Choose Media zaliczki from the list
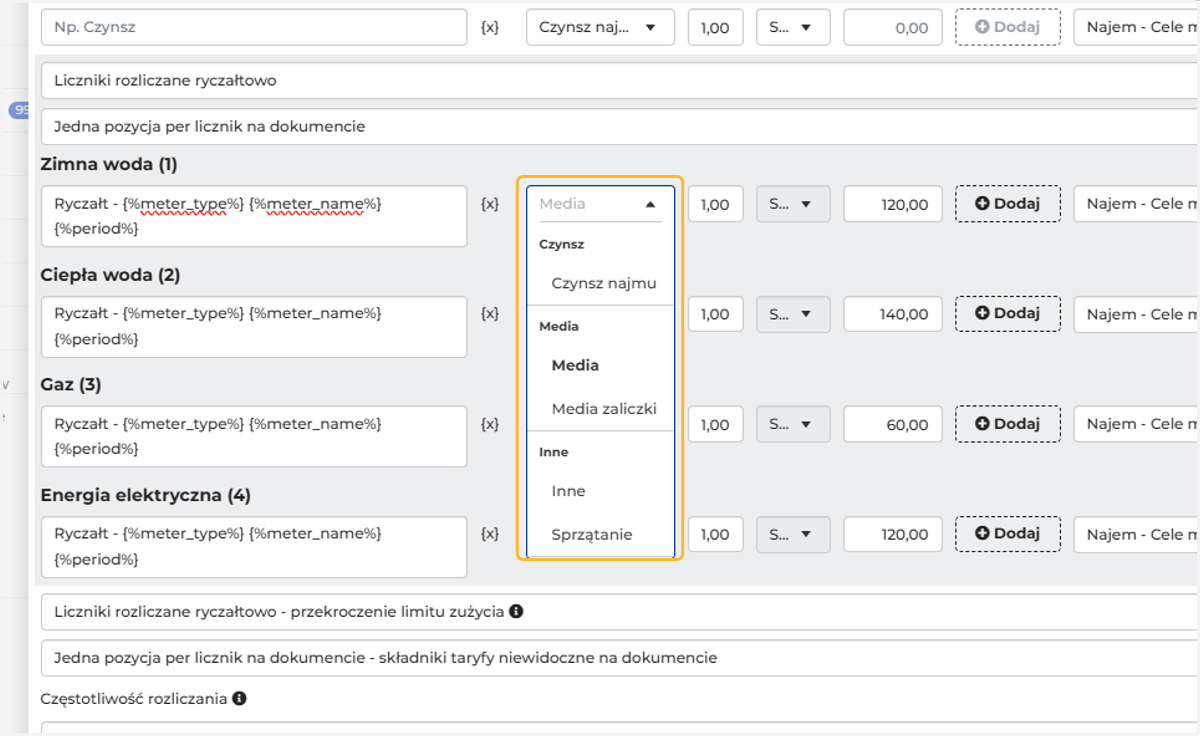This screenshot has width=1200, height=736. [603, 408]
